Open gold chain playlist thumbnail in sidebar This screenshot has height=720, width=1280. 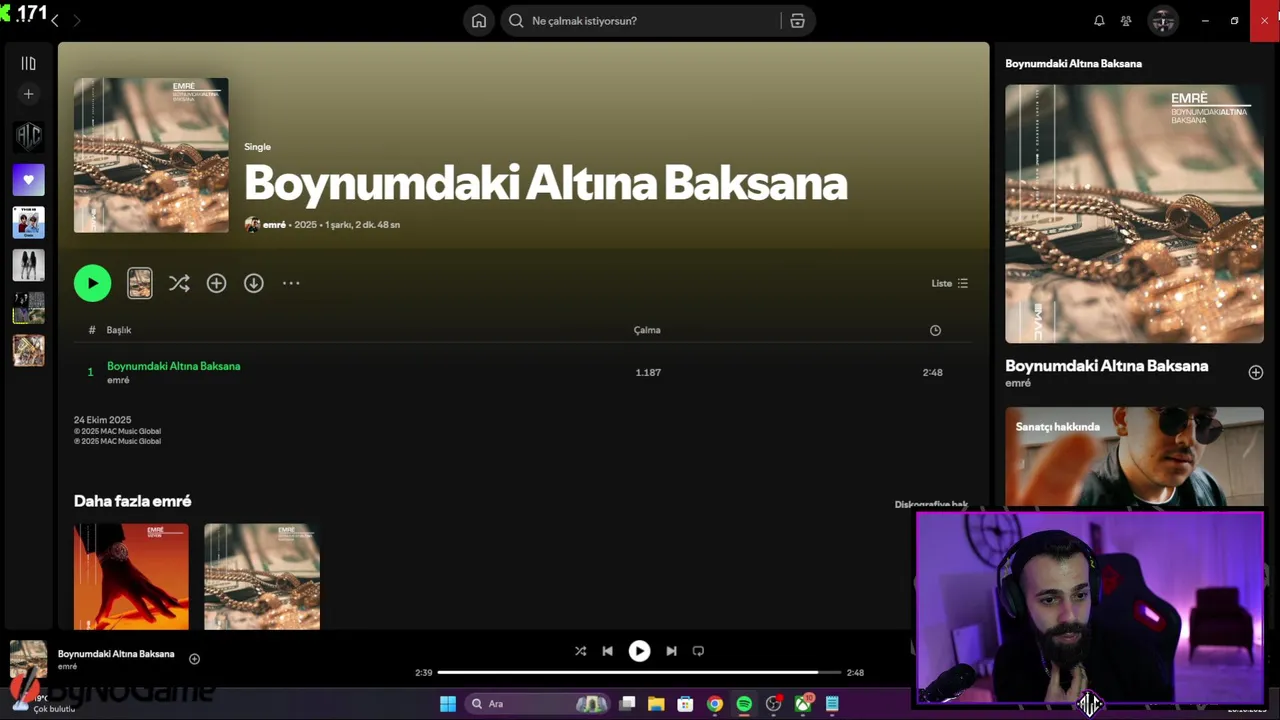[28, 350]
